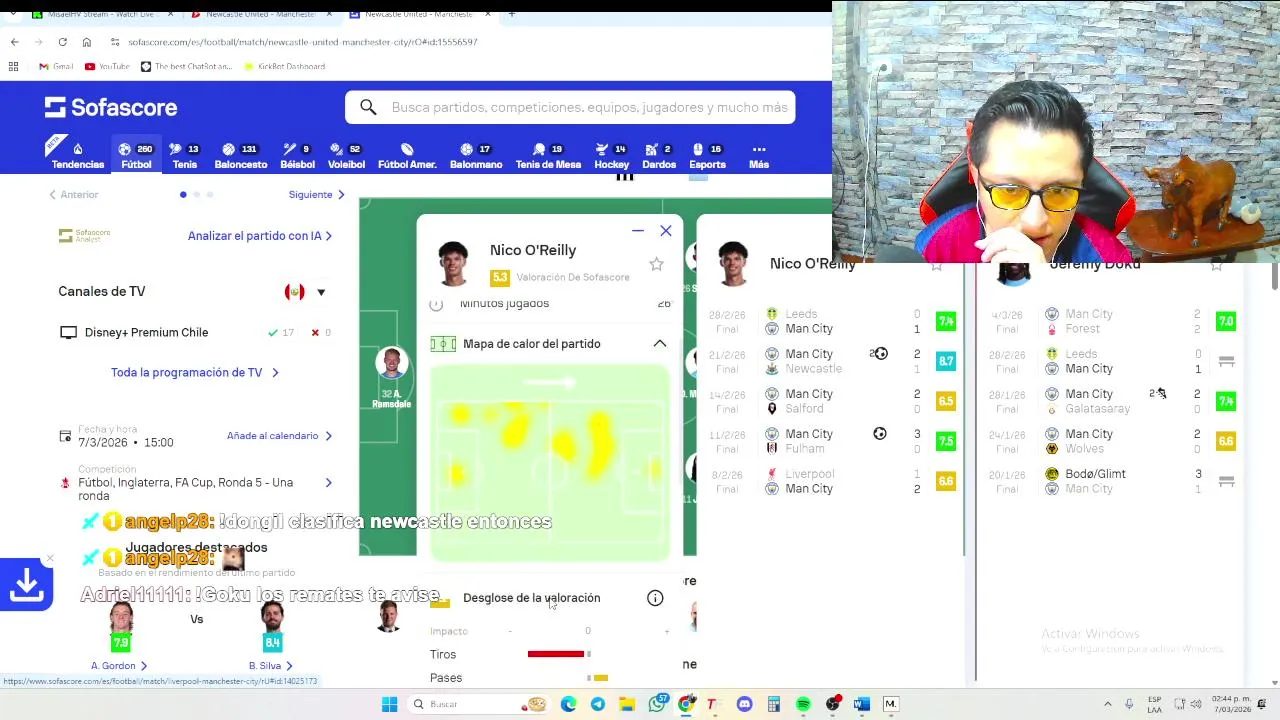Image resolution: width=1280 pixels, height=720 pixels.
Task: Click Añade al calendario
Action: tap(279, 436)
